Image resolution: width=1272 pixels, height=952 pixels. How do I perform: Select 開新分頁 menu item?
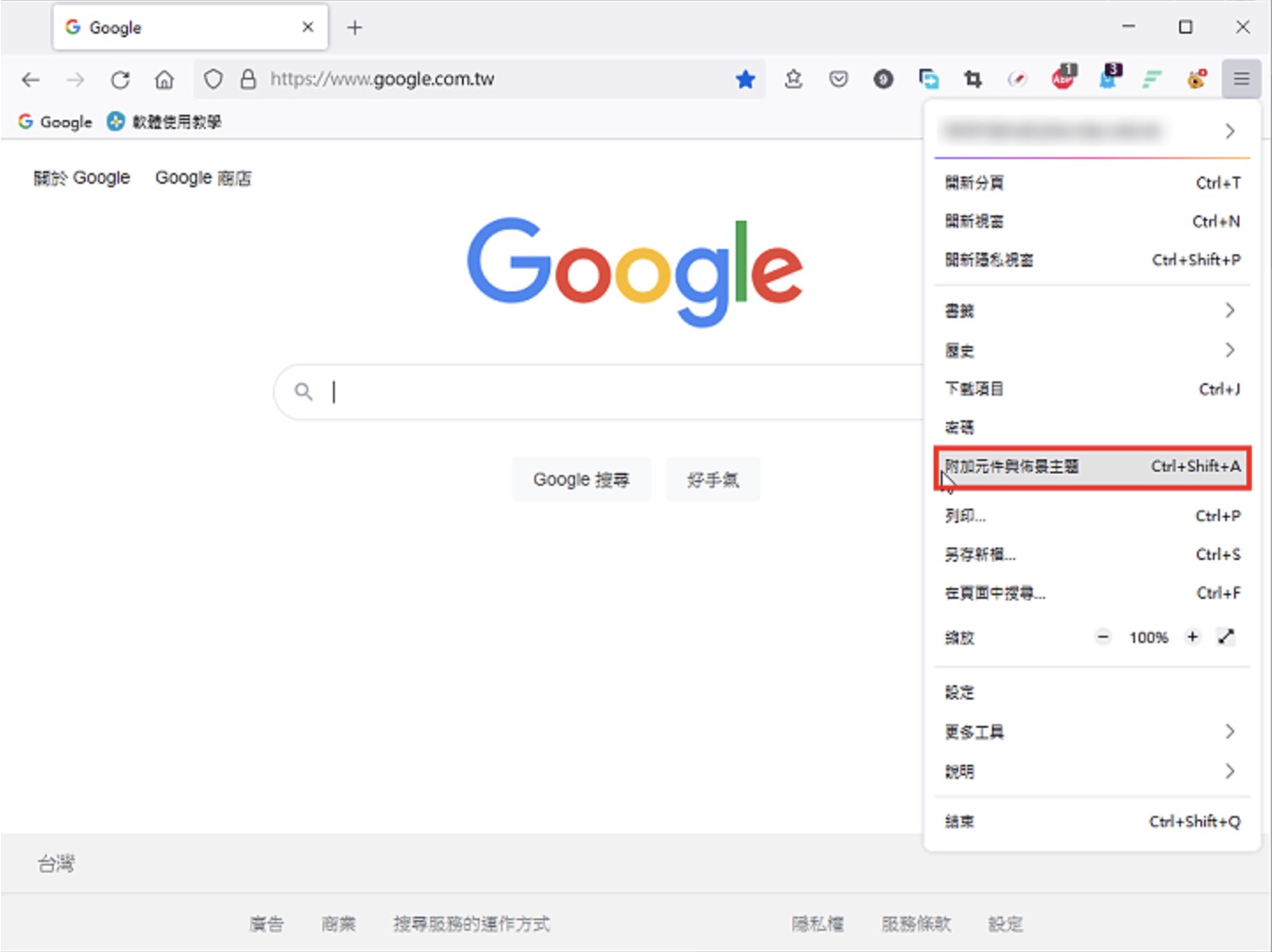pos(1093,183)
